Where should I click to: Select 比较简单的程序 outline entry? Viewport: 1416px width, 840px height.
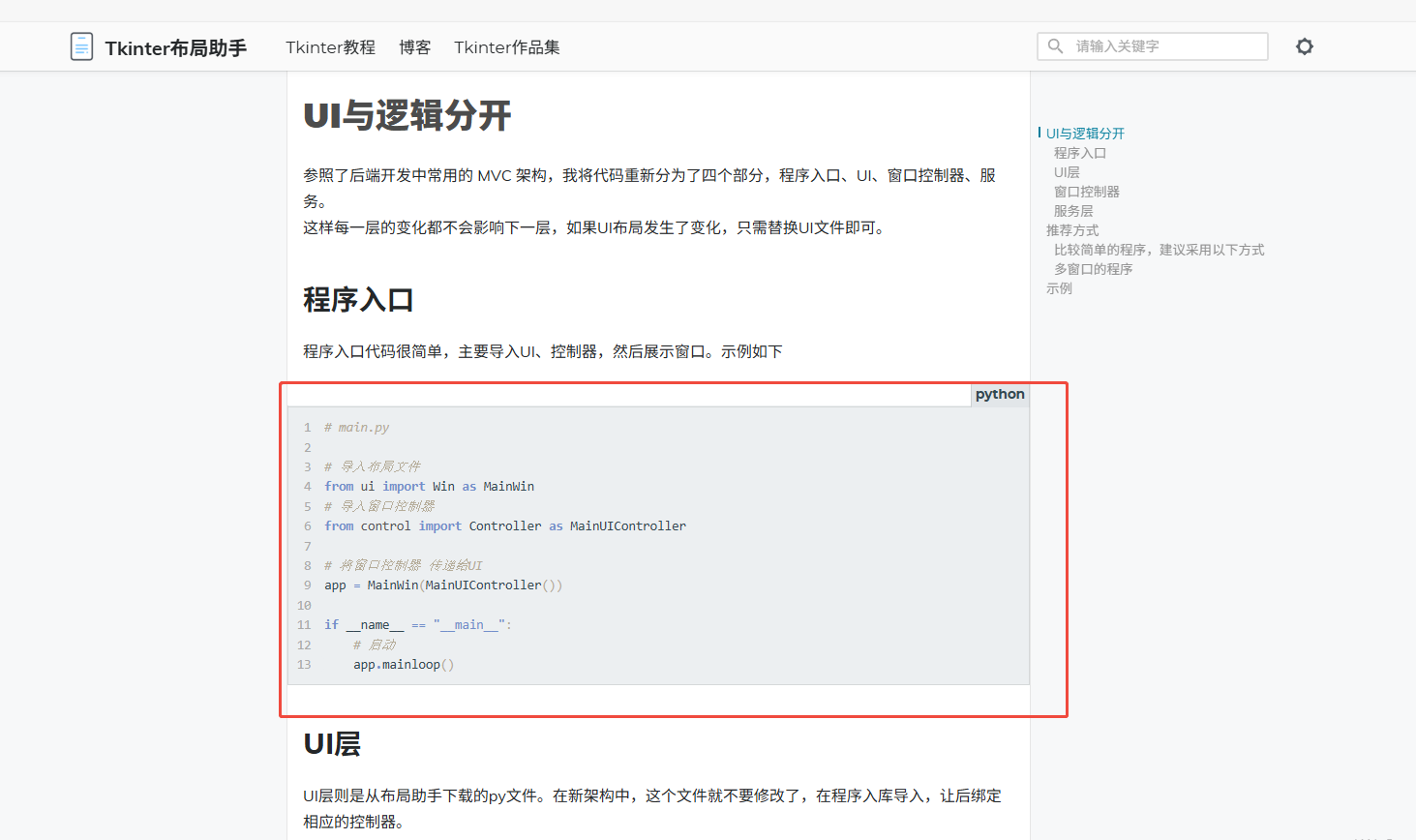tap(1160, 250)
